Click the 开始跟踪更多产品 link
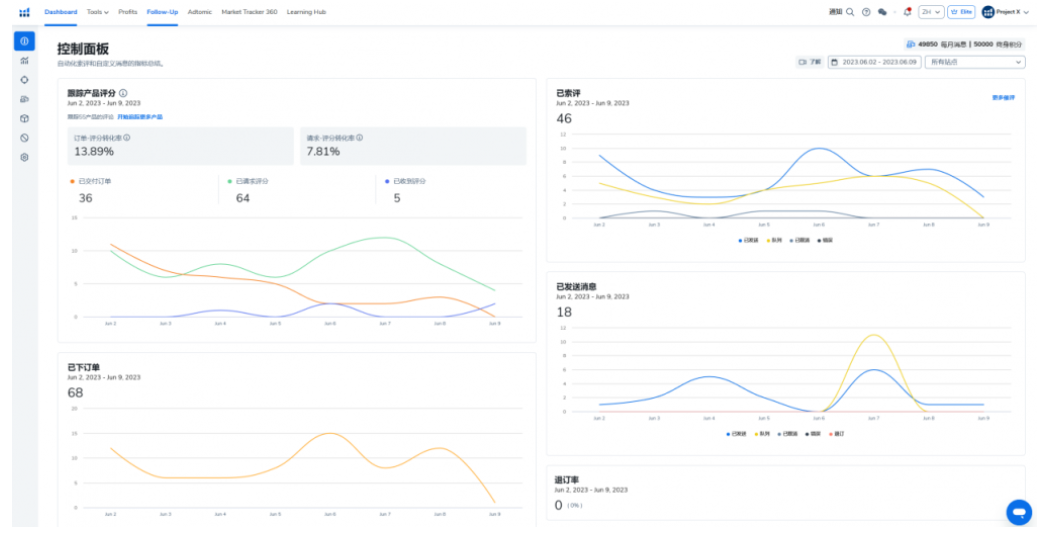 [140, 117]
